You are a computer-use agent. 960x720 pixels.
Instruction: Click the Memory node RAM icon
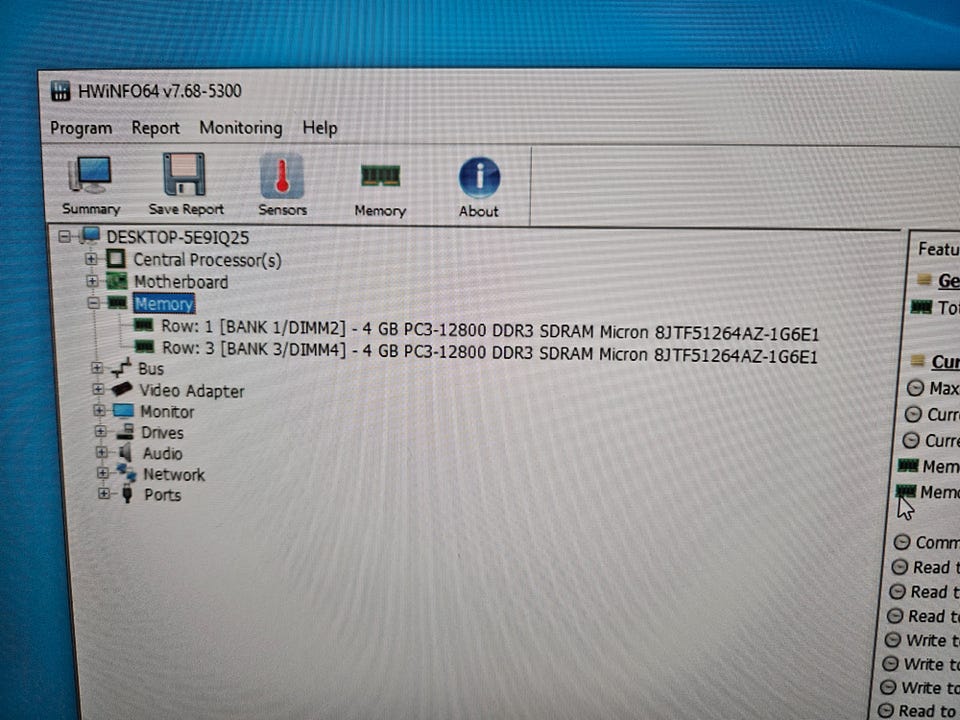(117, 302)
